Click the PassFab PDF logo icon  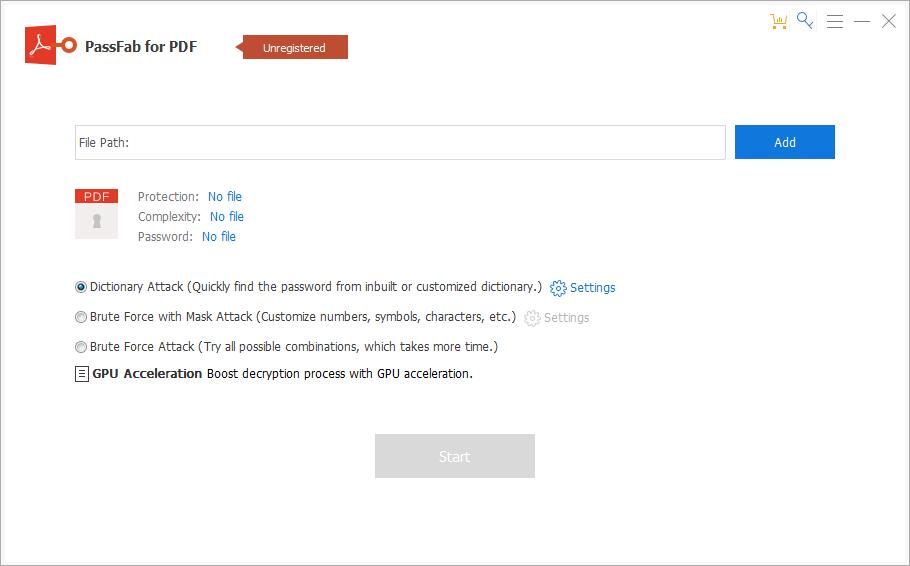49,46
